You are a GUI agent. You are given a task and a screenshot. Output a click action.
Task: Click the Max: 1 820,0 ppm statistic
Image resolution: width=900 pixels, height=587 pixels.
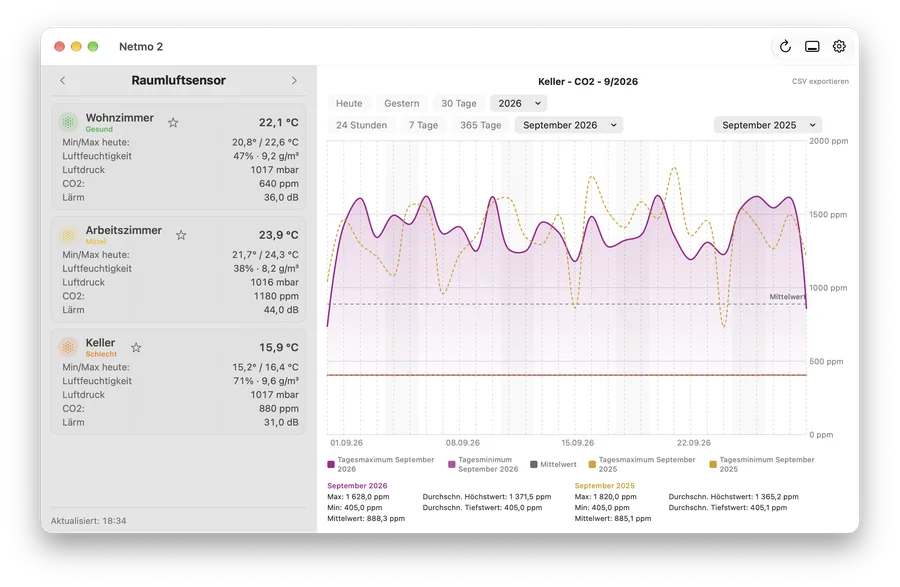click(606, 497)
